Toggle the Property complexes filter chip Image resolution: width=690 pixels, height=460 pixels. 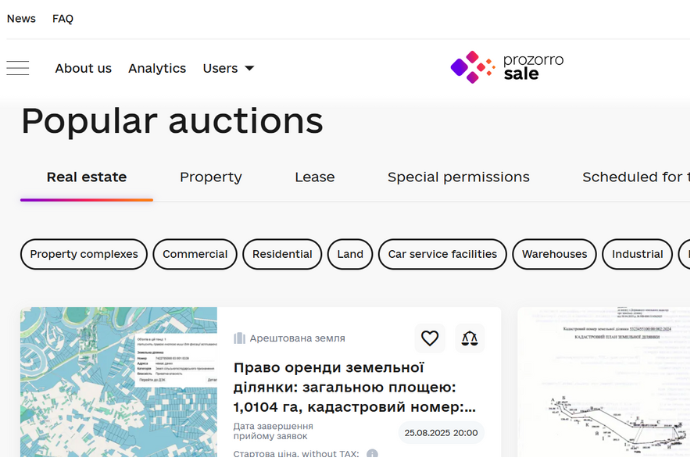(x=84, y=254)
